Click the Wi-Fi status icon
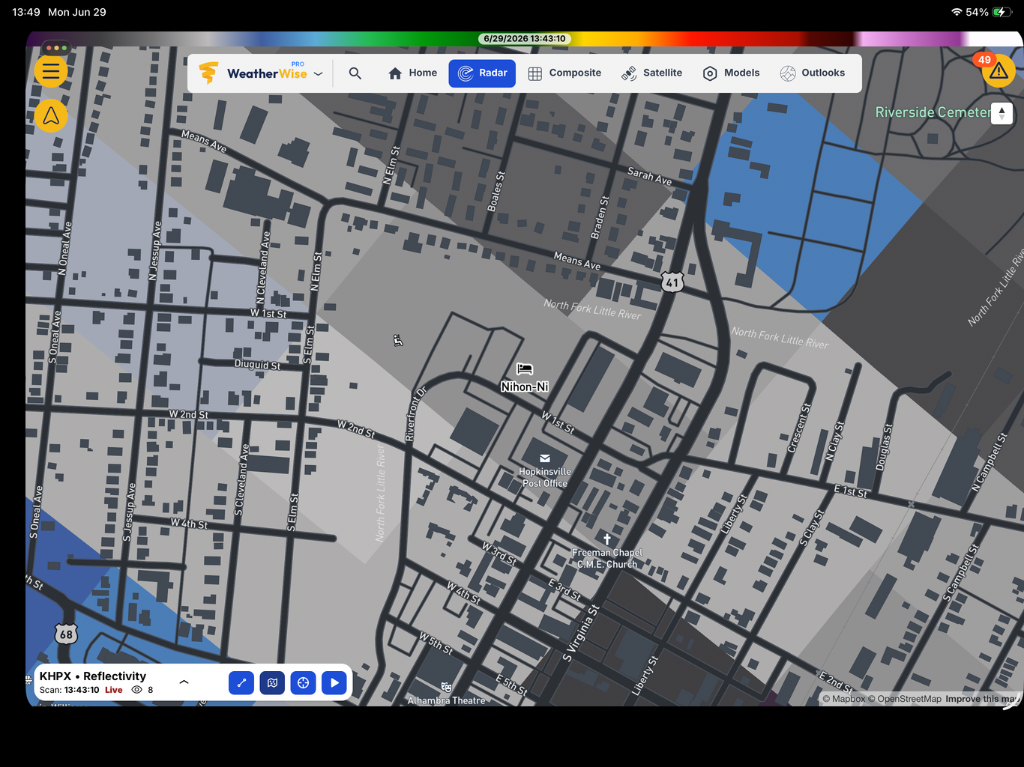The height and width of the screenshot is (767, 1024). 956,12
